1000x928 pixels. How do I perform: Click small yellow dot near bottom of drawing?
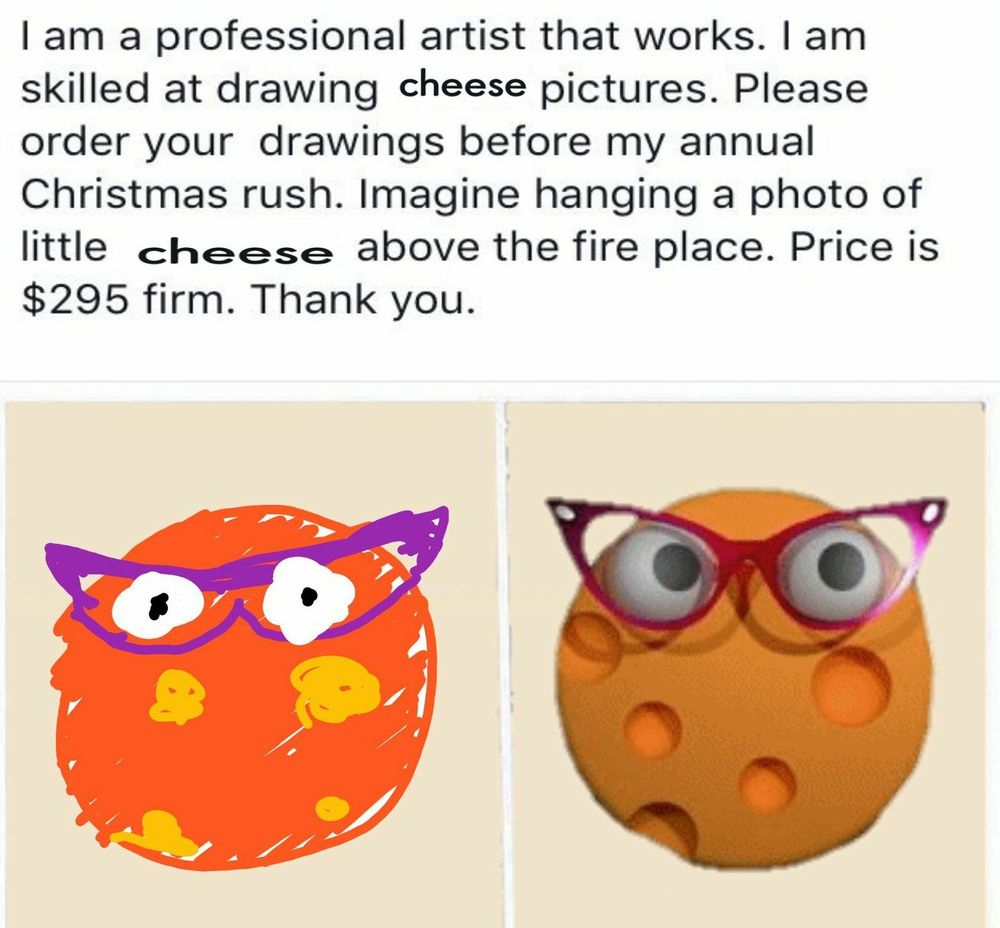[332, 809]
